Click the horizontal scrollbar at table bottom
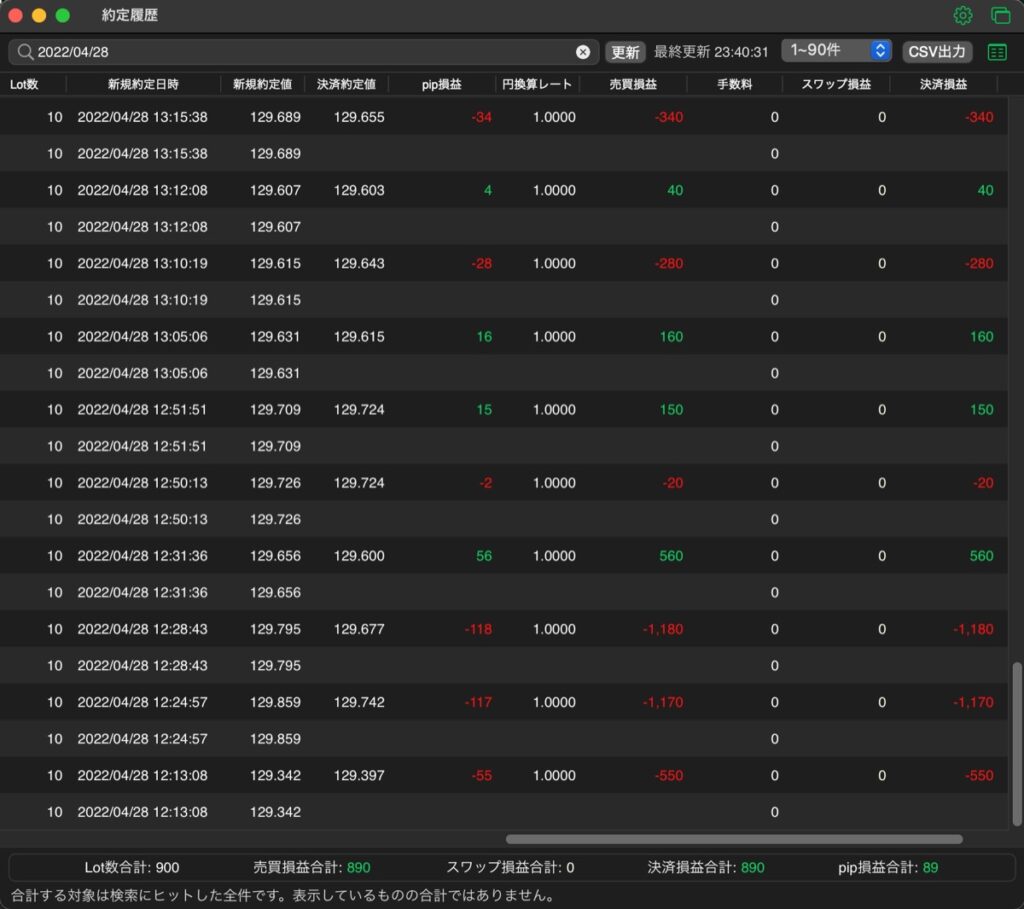This screenshot has width=1024, height=909. [734, 839]
